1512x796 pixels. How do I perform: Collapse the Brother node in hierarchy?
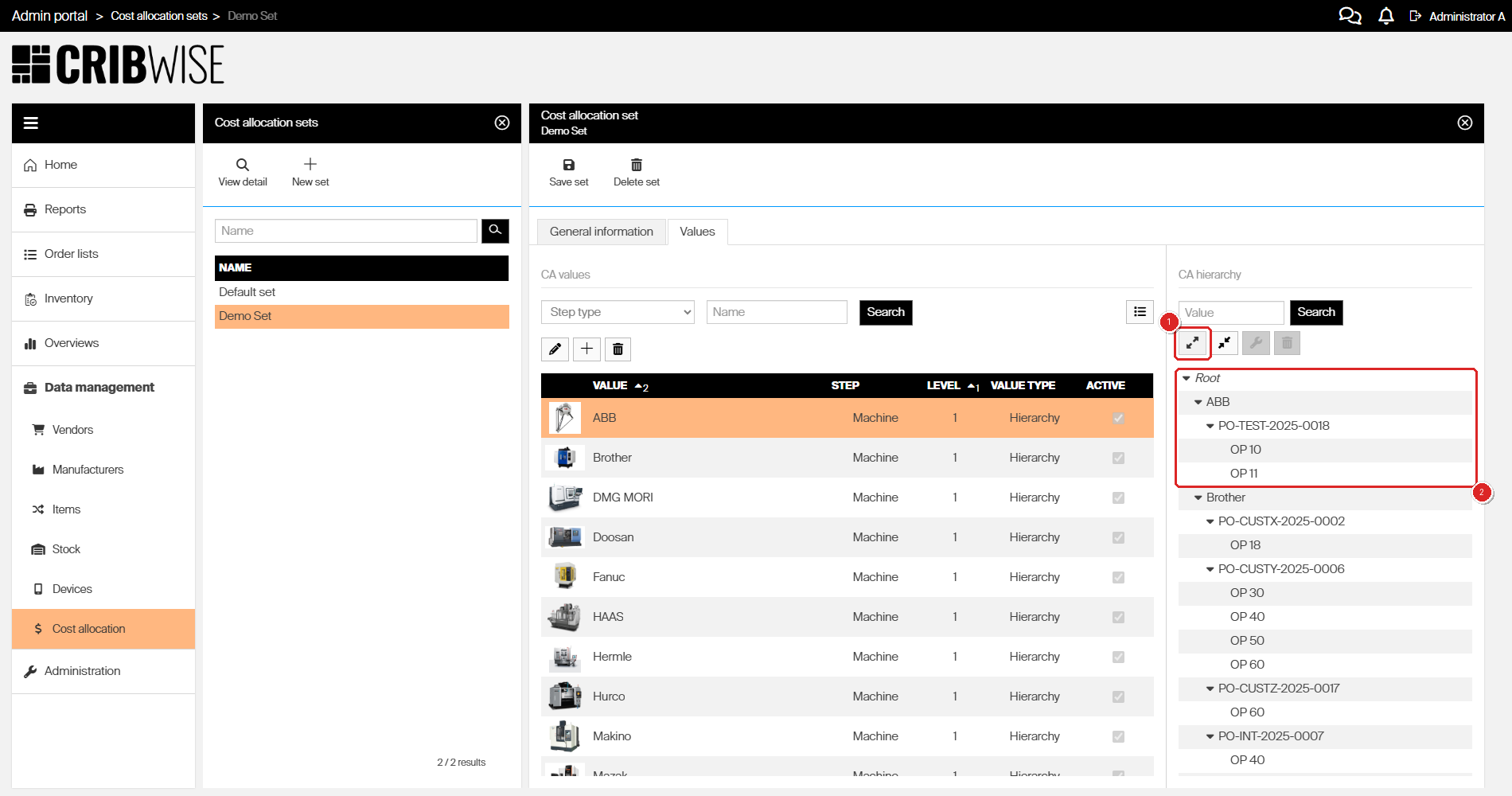[x=1198, y=497]
